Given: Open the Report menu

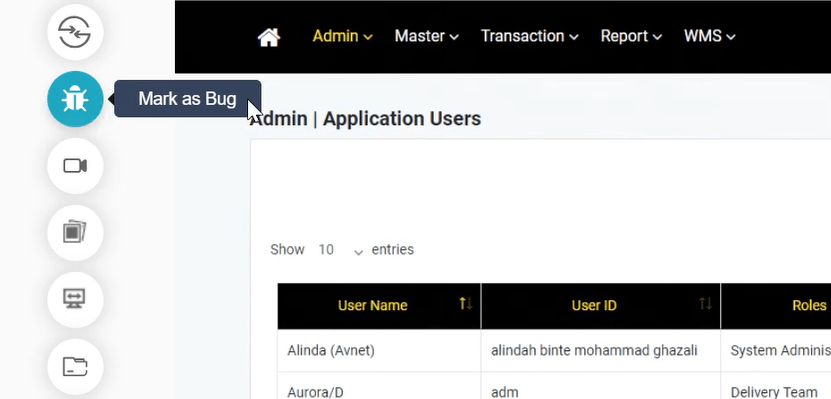Looking at the screenshot, I should (631, 36).
